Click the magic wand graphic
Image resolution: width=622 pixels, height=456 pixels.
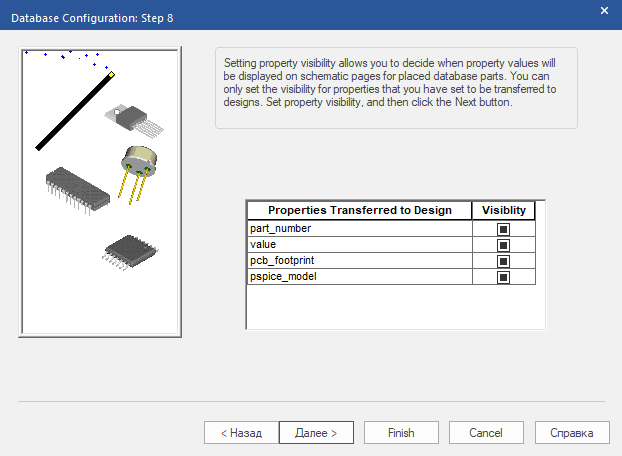[75, 110]
